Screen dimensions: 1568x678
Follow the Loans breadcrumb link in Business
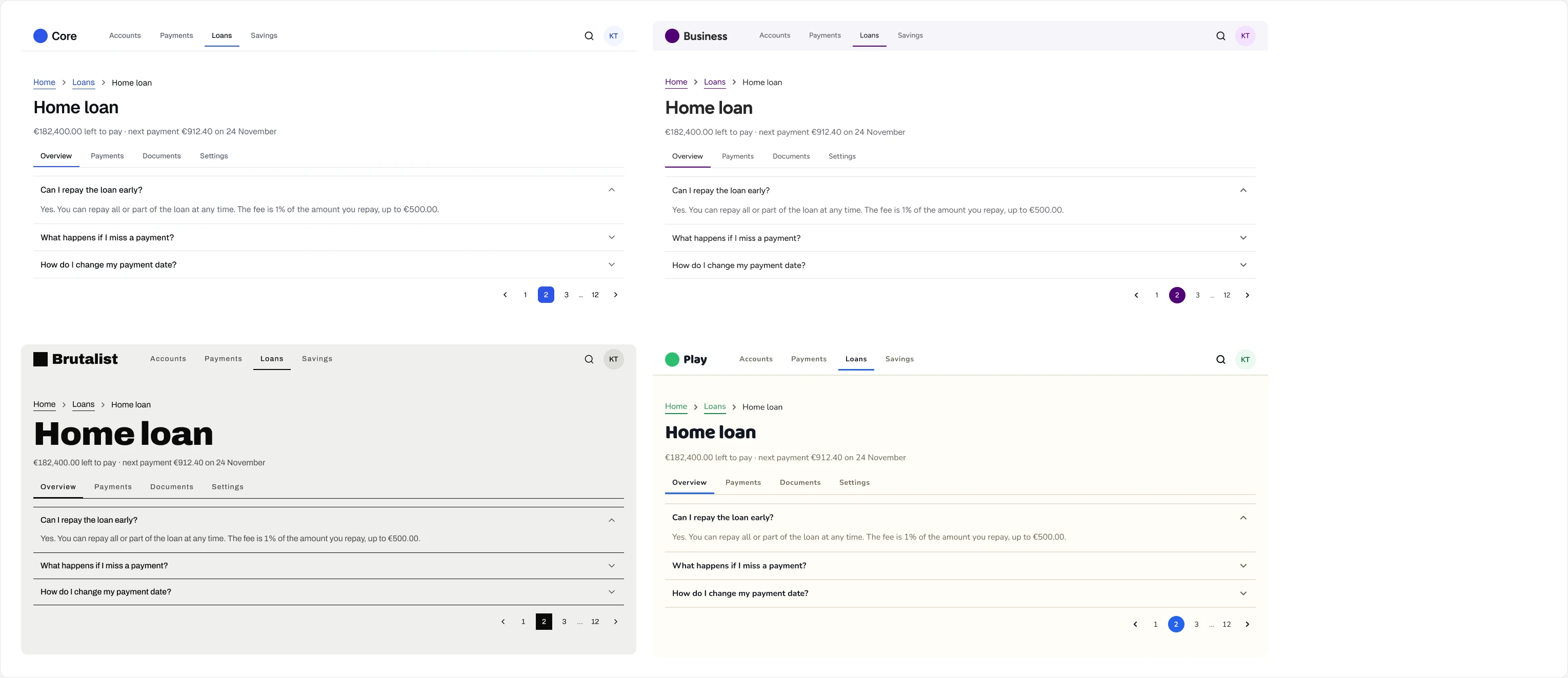(715, 82)
